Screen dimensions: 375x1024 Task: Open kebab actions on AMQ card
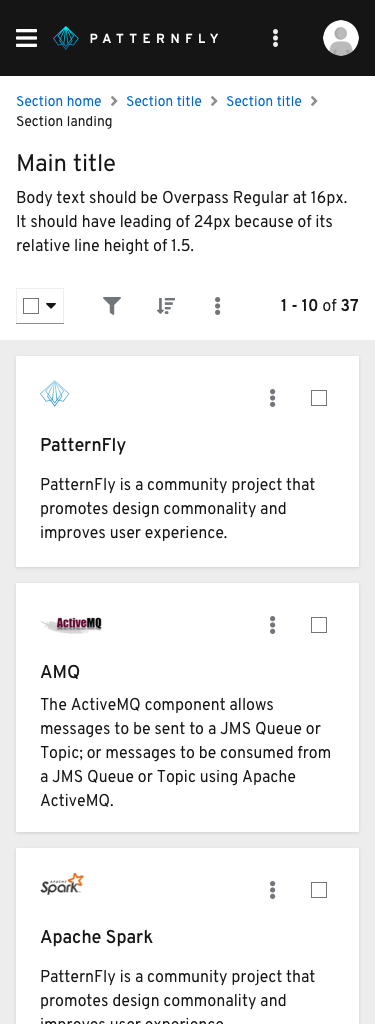272,625
